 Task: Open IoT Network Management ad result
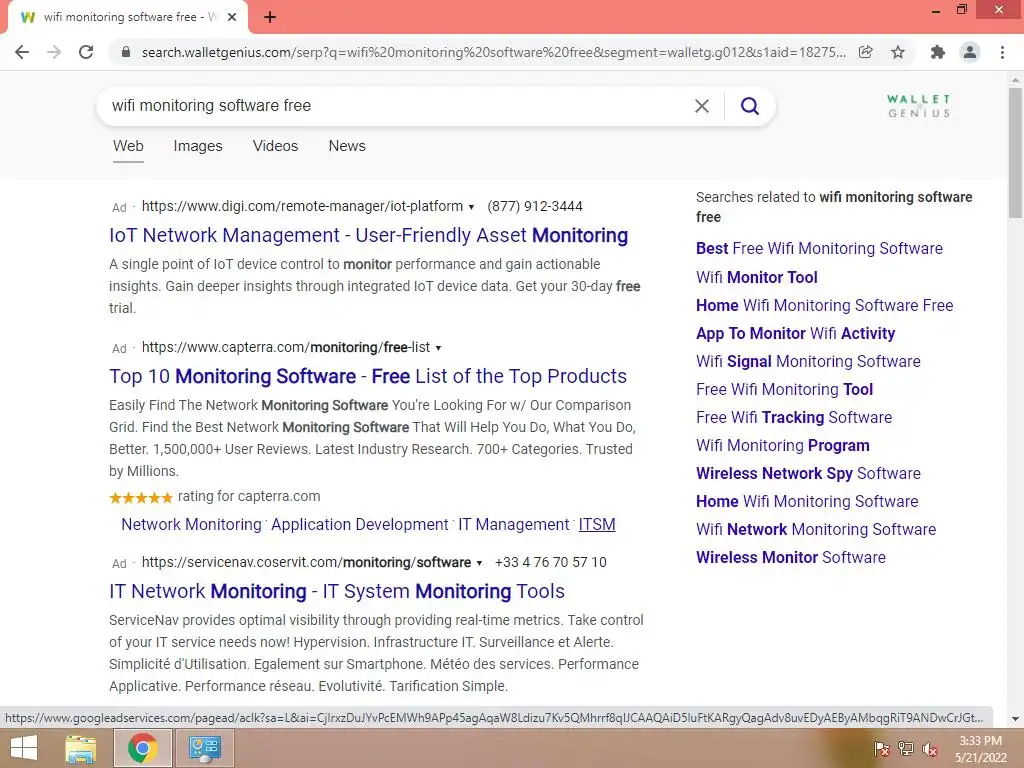point(368,235)
